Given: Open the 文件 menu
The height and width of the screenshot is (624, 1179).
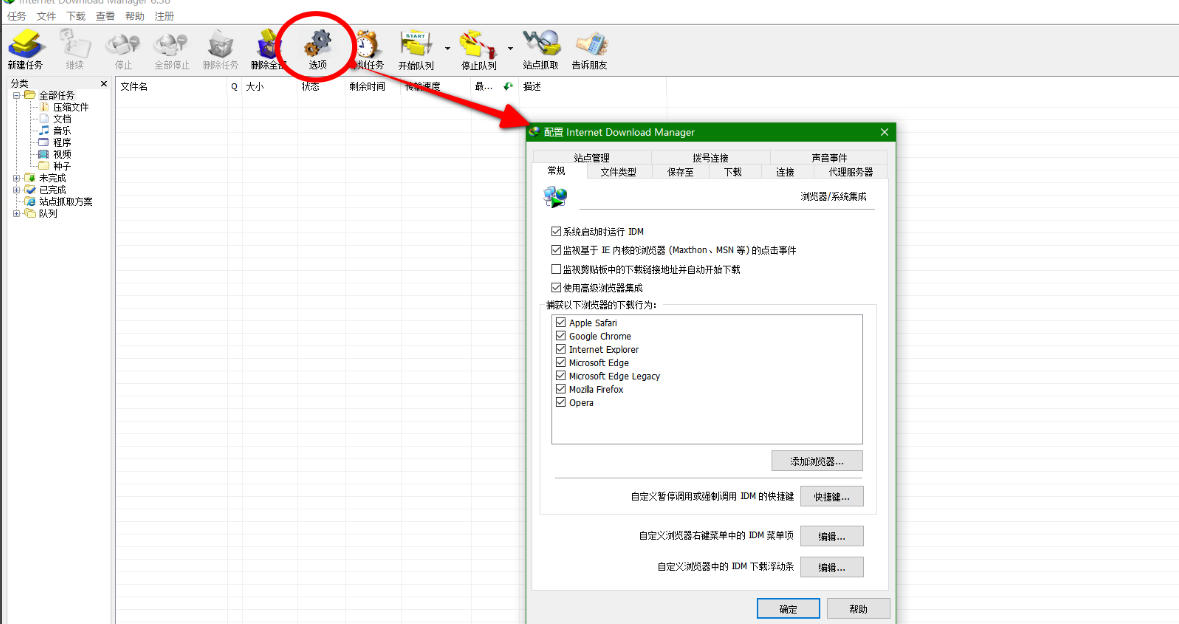Looking at the screenshot, I should coord(46,16).
